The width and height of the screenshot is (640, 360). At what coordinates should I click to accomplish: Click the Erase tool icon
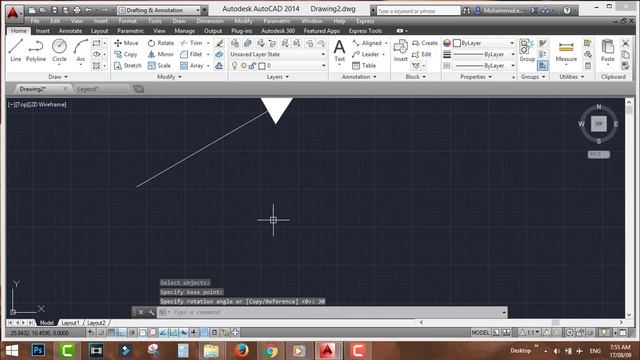tap(219, 43)
